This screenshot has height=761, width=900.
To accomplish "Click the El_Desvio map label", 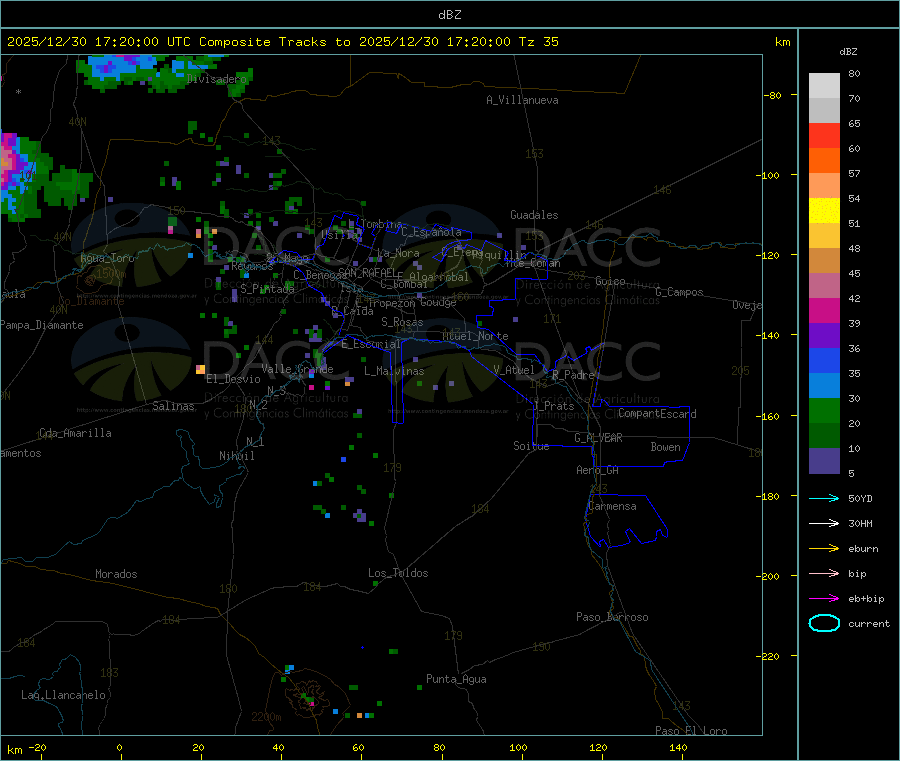I will 233,379.
